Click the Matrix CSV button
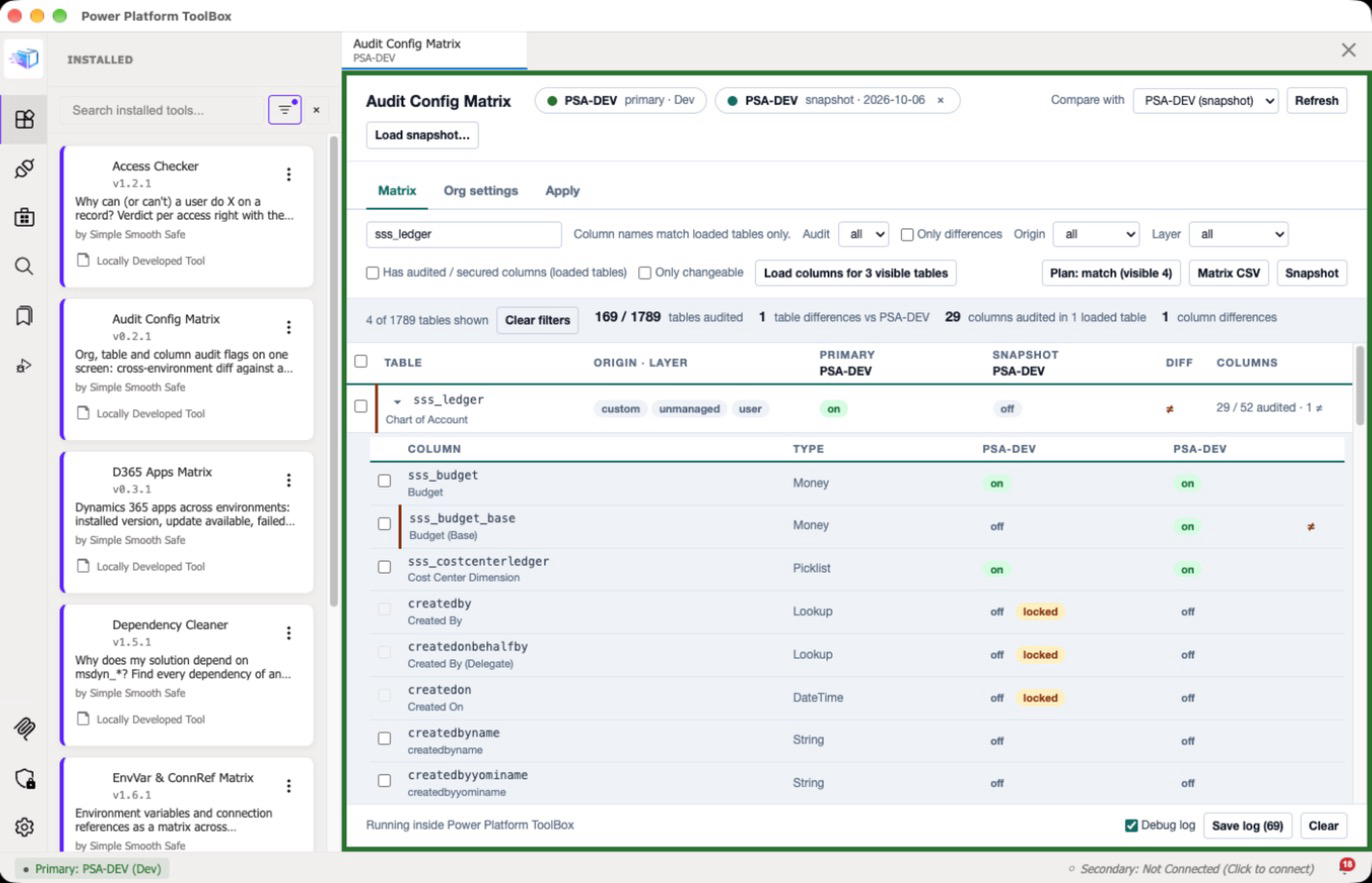Image resolution: width=1372 pixels, height=883 pixels. [1229, 273]
